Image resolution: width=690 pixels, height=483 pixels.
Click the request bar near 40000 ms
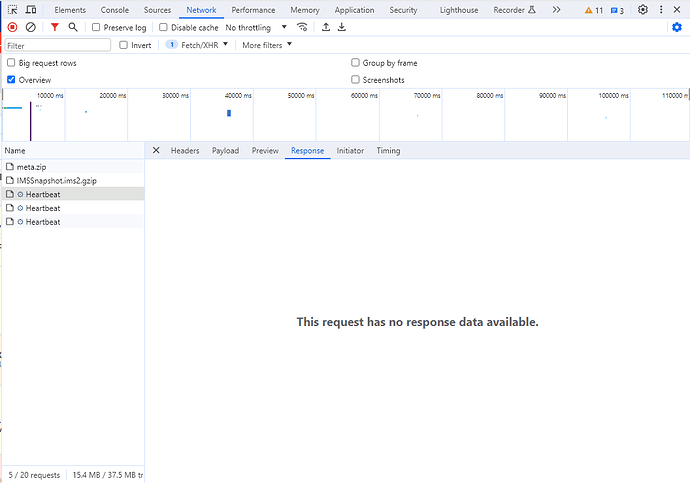[229, 113]
